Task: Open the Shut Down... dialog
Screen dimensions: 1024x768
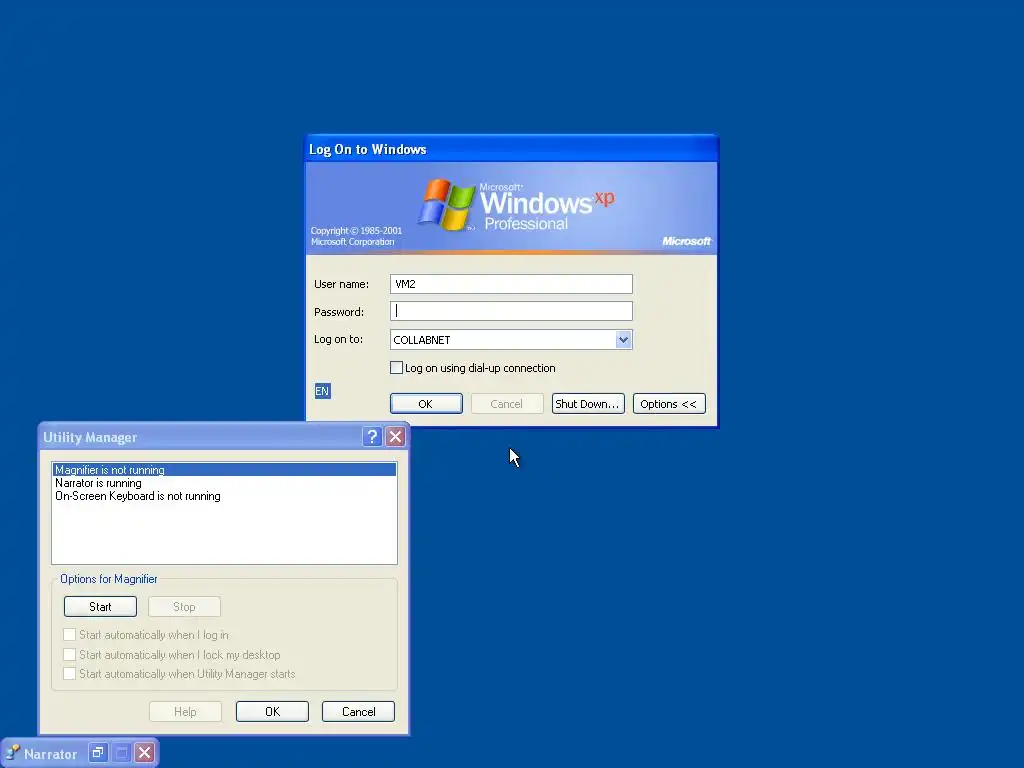Action: pyautogui.click(x=588, y=404)
